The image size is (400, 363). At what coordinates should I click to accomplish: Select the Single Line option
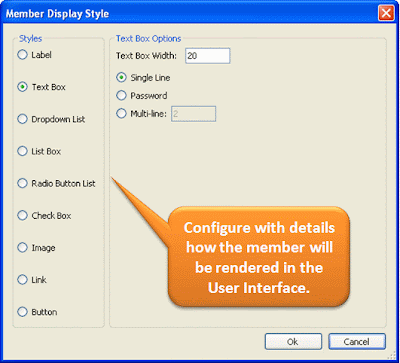pos(121,78)
